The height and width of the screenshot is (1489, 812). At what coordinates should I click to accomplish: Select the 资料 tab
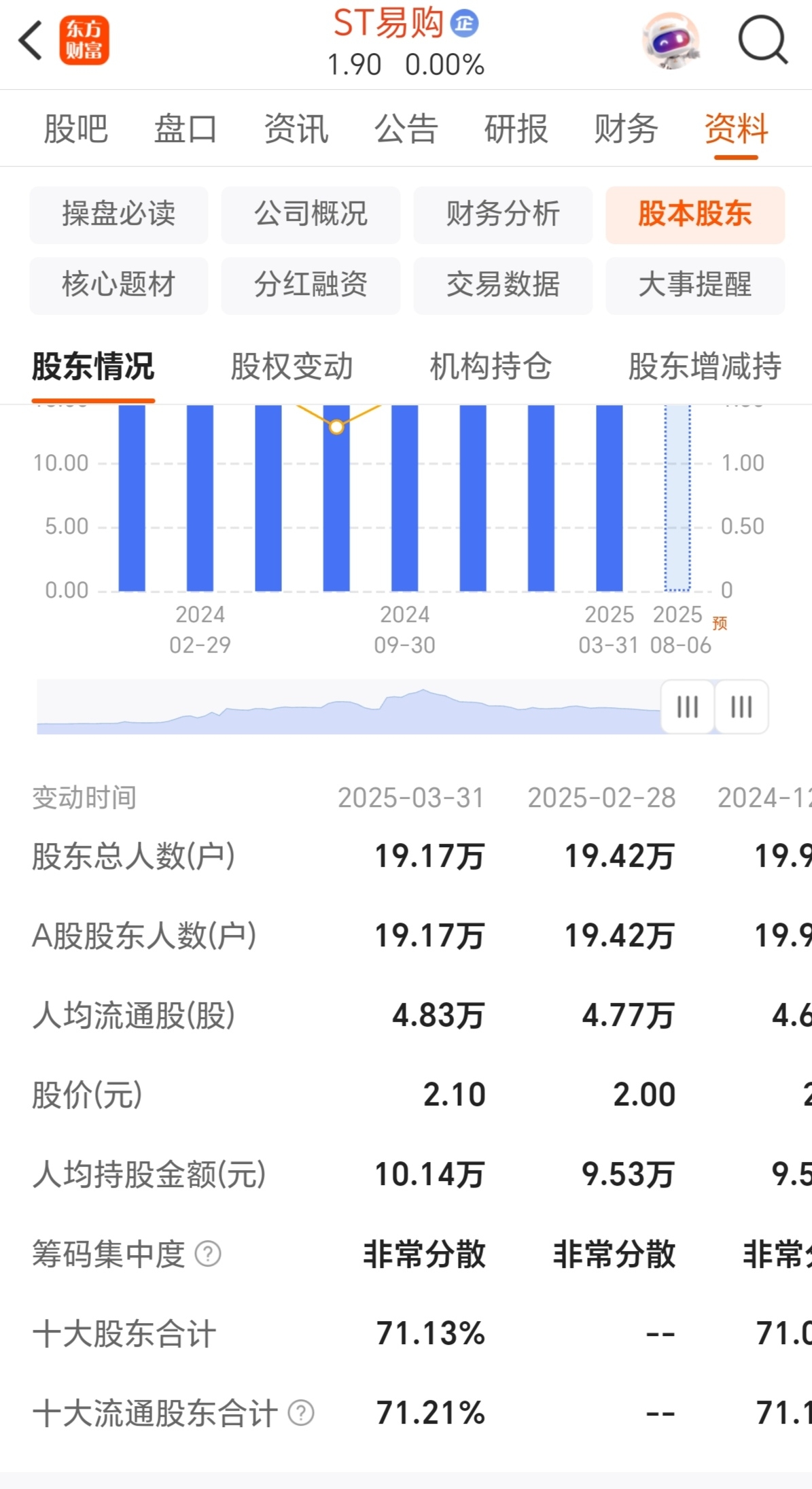tap(736, 129)
